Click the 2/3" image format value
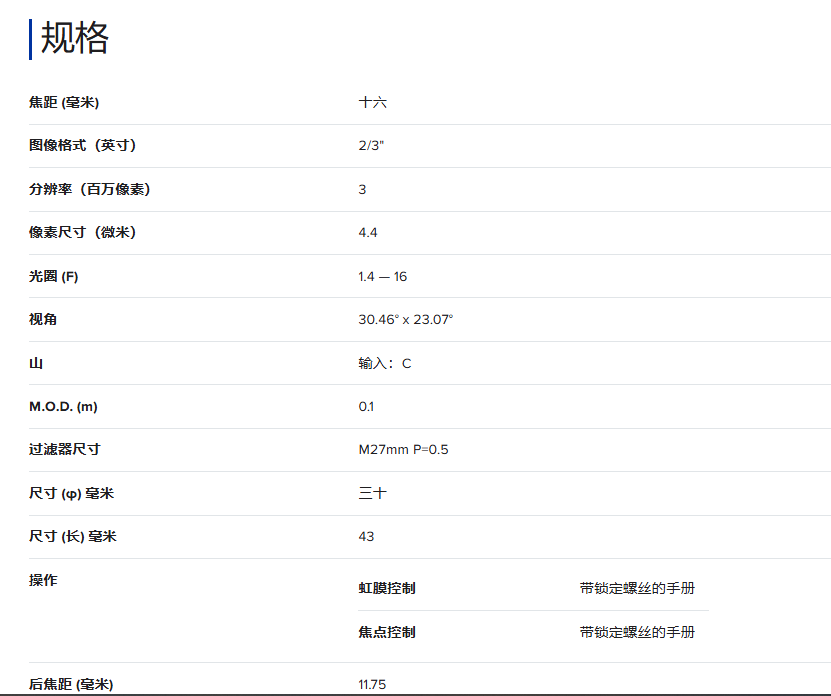The height and width of the screenshot is (696, 831). coord(371,146)
